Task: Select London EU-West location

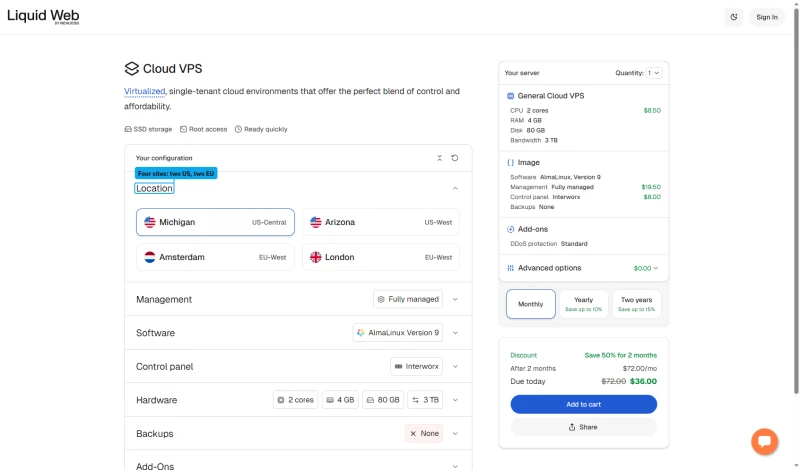Action: [x=381, y=257]
